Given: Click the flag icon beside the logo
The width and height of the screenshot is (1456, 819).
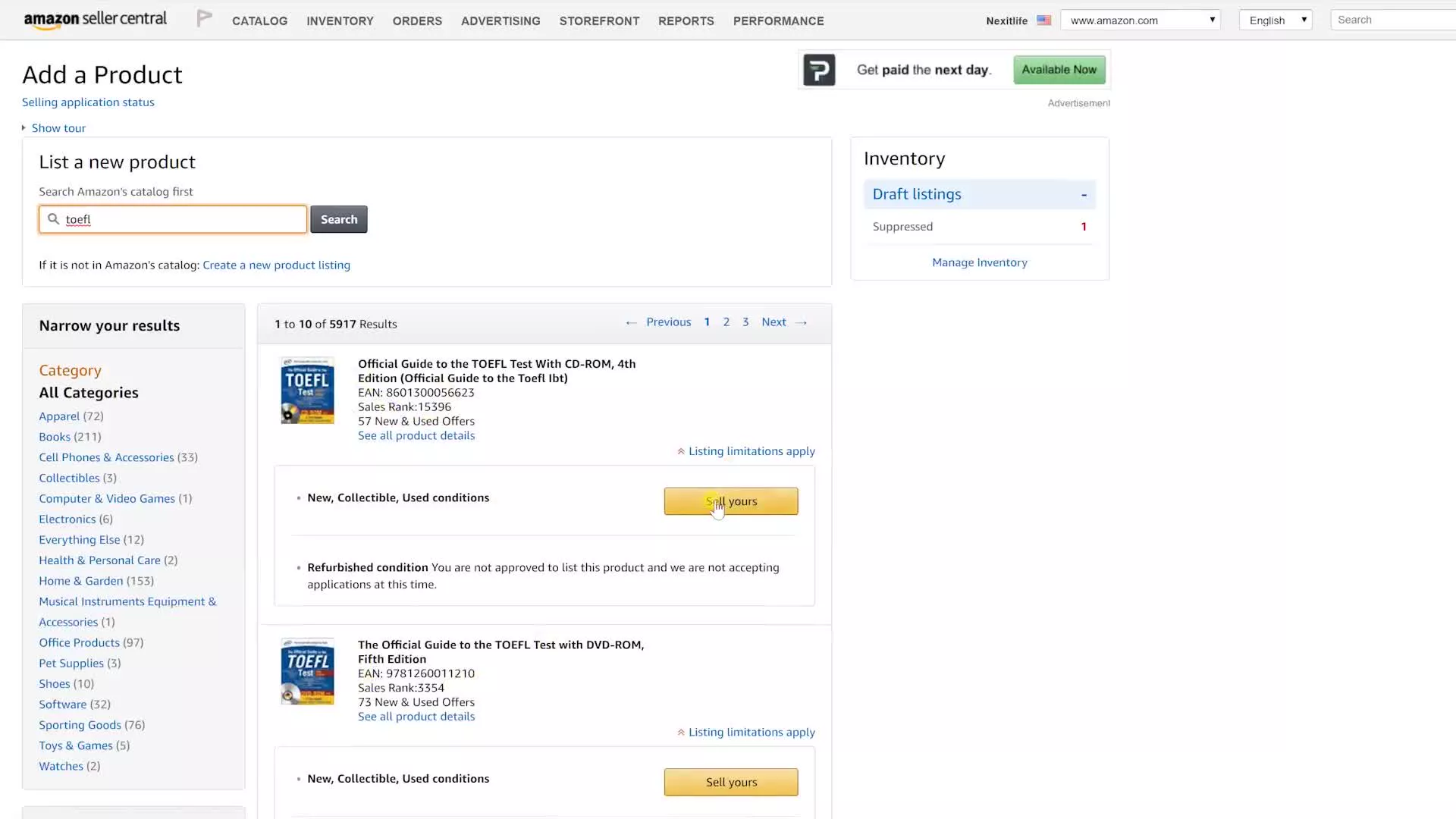Looking at the screenshot, I should (x=204, y=19).
